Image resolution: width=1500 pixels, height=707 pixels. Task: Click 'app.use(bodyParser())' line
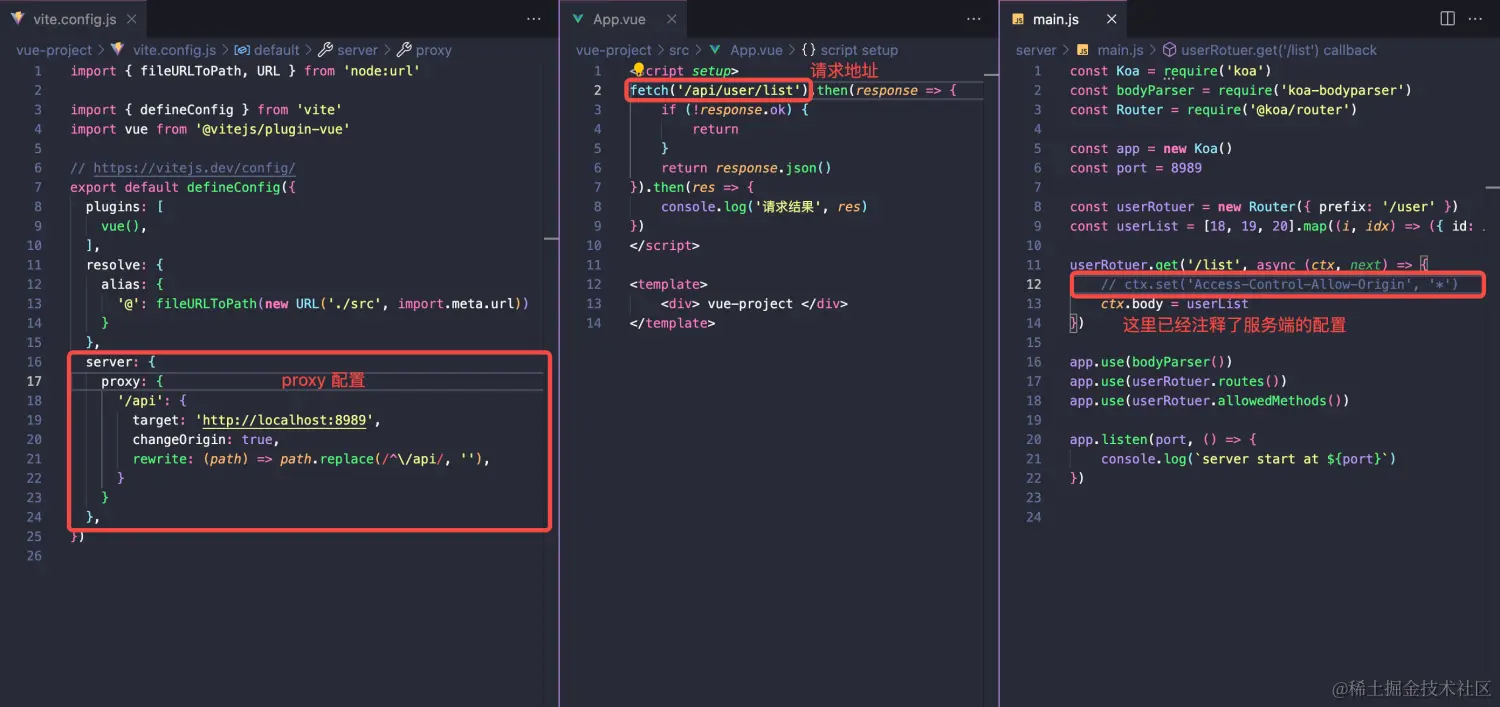pyautogui.click(x=1151, y=361)
